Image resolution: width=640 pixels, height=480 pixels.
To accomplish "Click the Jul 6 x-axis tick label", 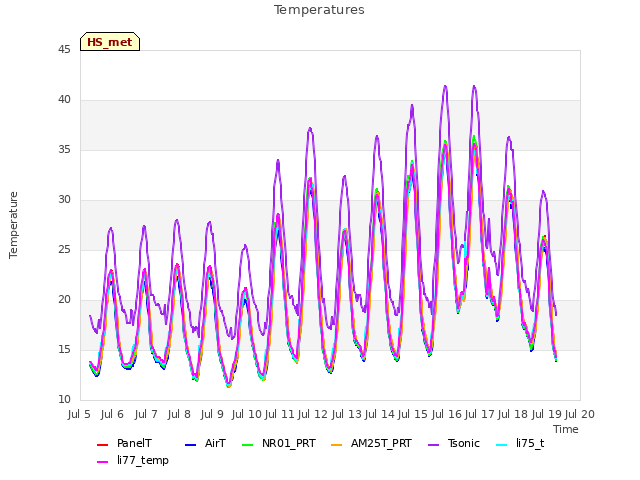I will pos(112,414).
